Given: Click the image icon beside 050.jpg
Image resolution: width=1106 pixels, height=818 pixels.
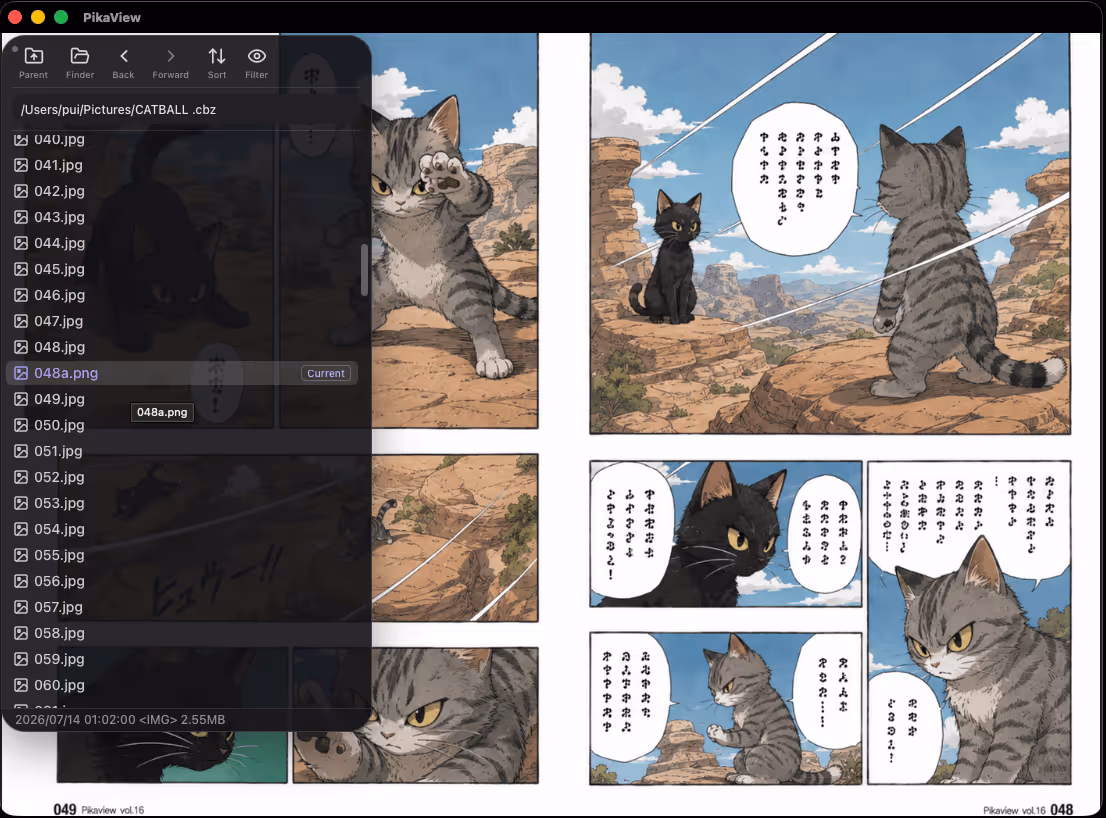Looking at the screenshot, I should point(21,425).
